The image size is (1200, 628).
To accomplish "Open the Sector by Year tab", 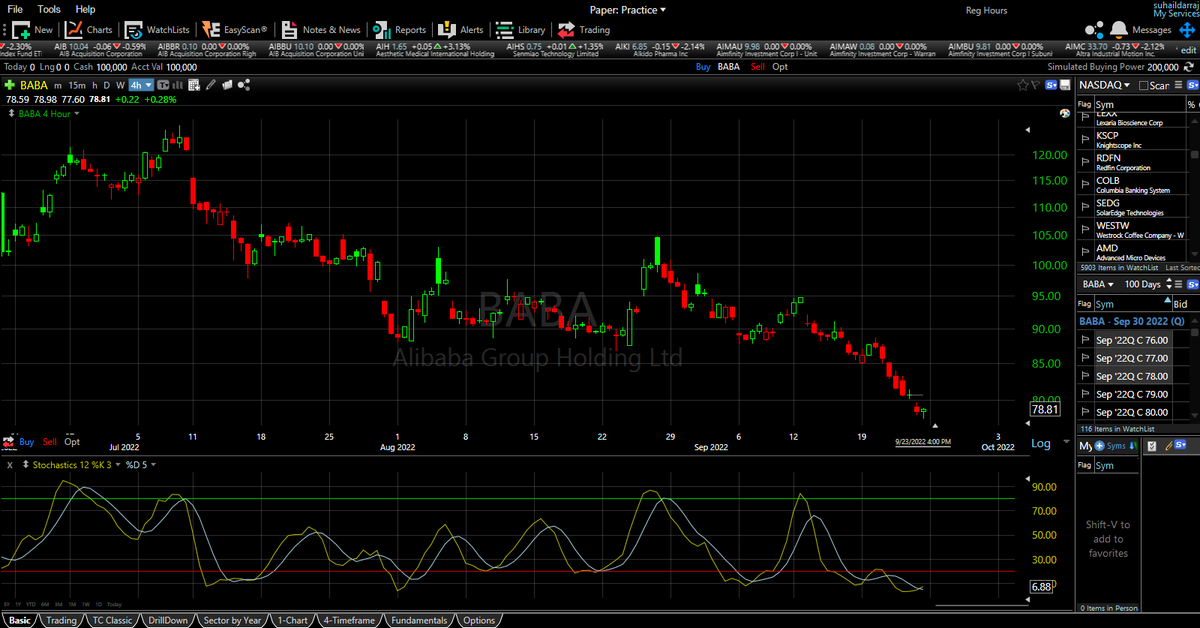I will point(232,620).
